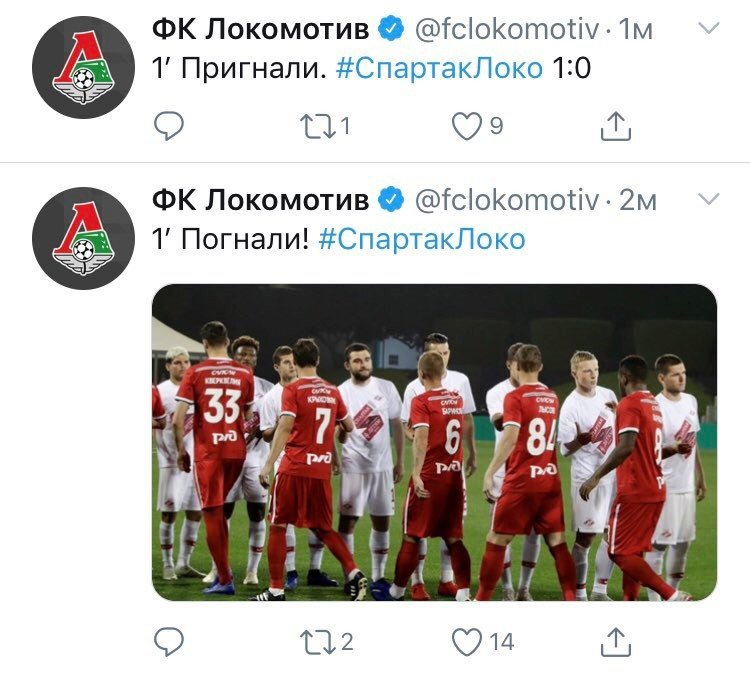
Task: Share the 'Погнали!' tweet
Action: 615,641
